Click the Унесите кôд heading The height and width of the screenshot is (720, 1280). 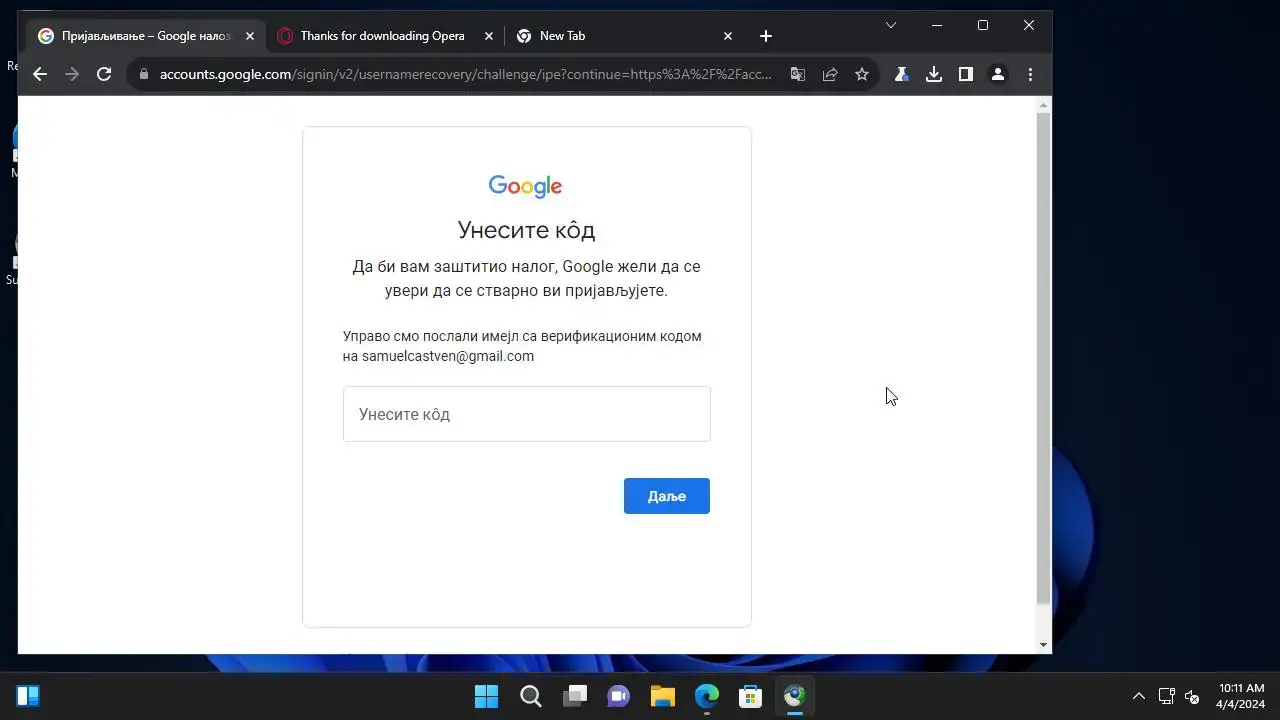coord(526,230)
